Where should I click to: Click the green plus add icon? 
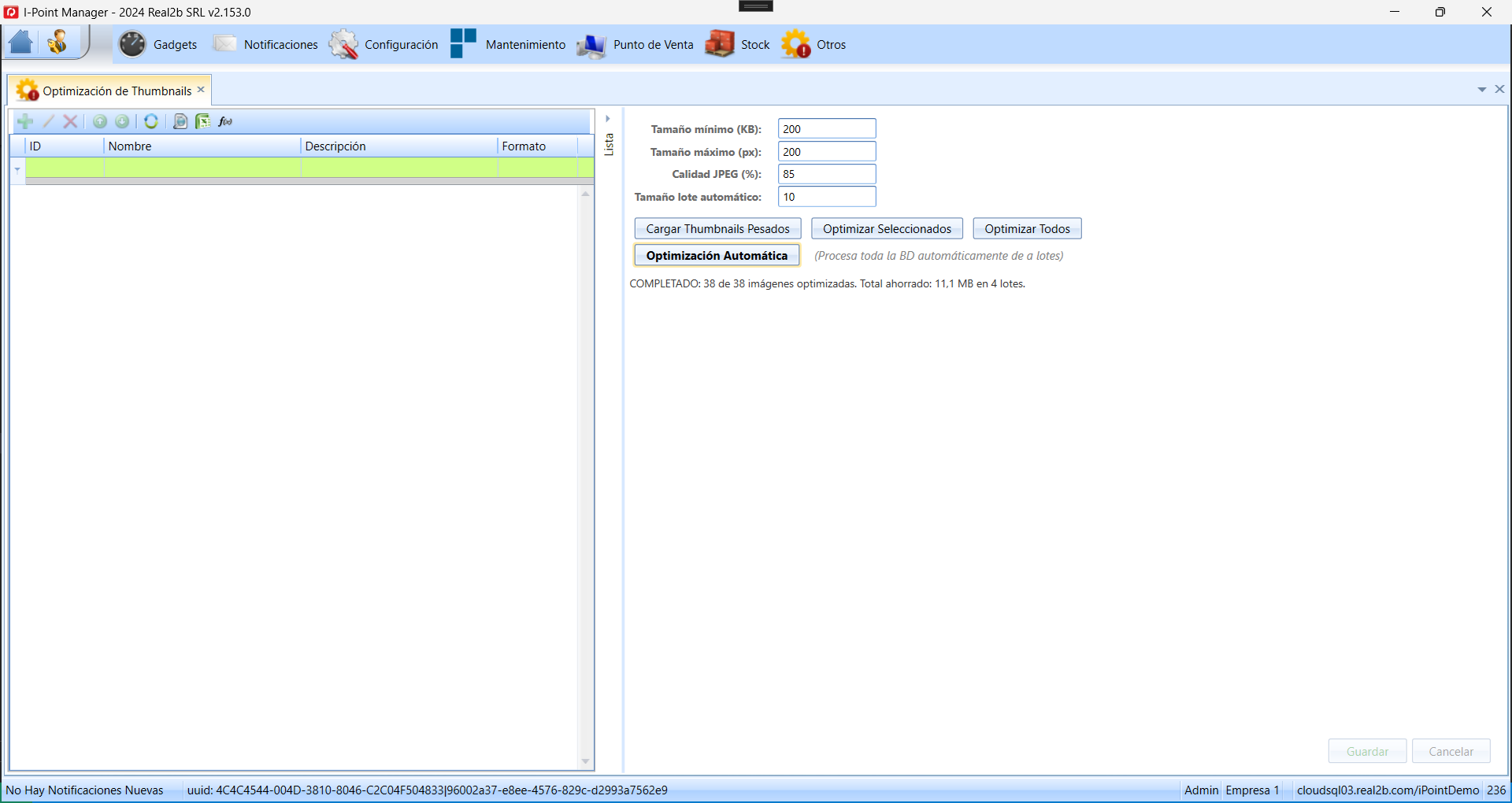pos(25,121)
